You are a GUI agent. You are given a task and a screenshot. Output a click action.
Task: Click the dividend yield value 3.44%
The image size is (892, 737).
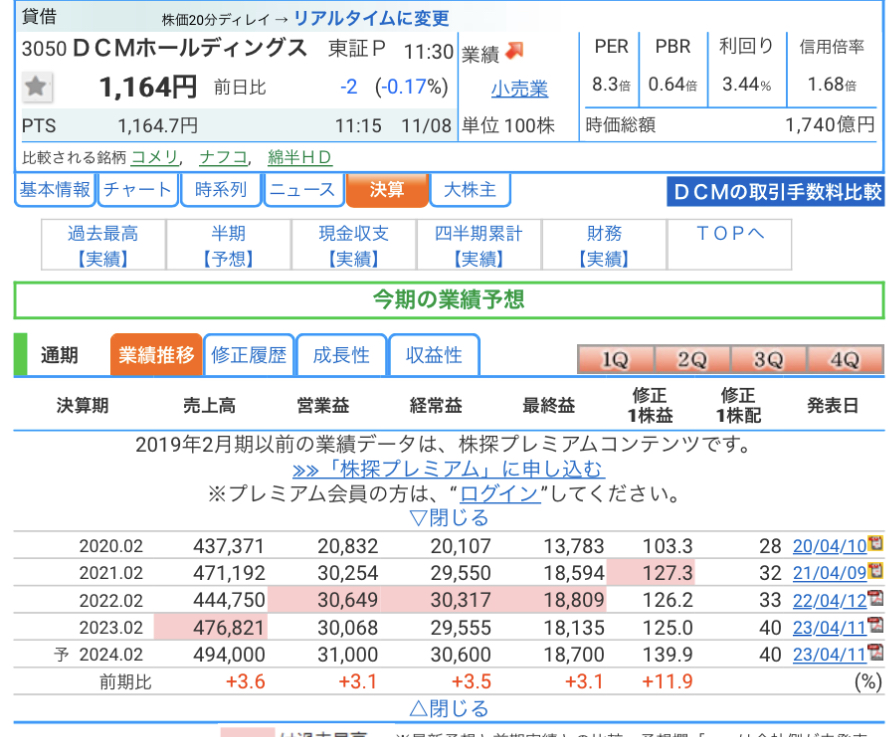[x=746, y=84]
